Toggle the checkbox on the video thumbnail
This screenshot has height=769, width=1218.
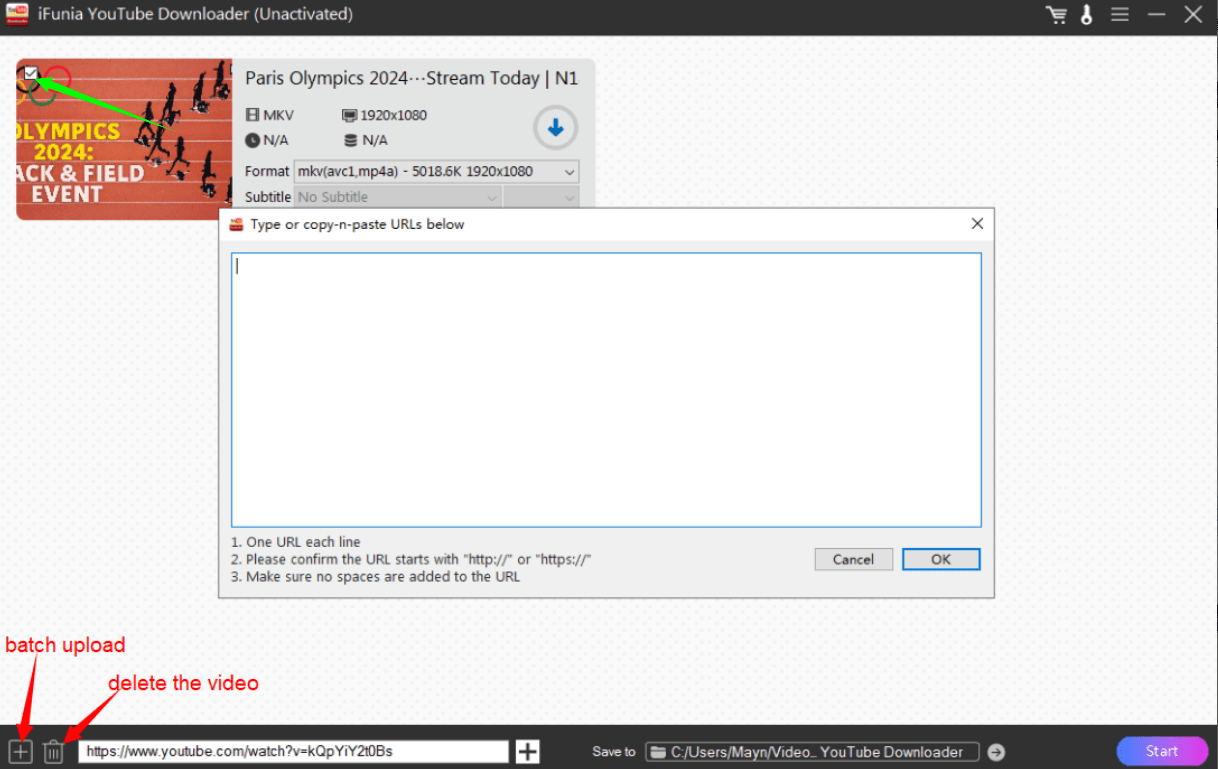[31, 73]
